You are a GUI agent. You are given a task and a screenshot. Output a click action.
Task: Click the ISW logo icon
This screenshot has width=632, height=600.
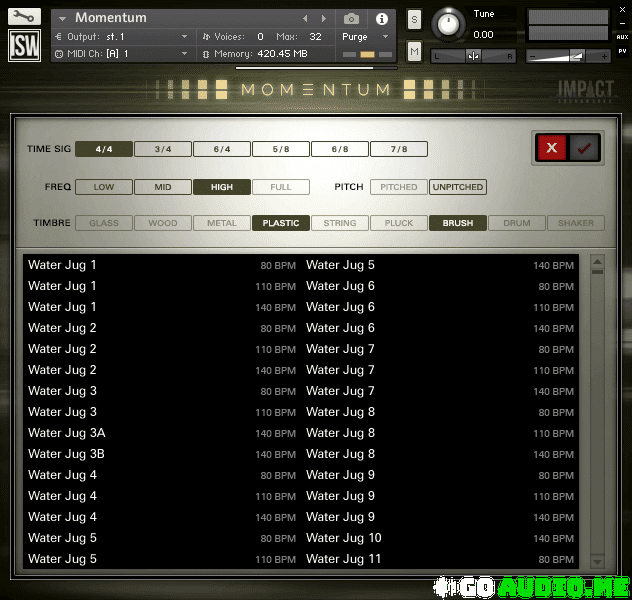(x=25, y=46)
